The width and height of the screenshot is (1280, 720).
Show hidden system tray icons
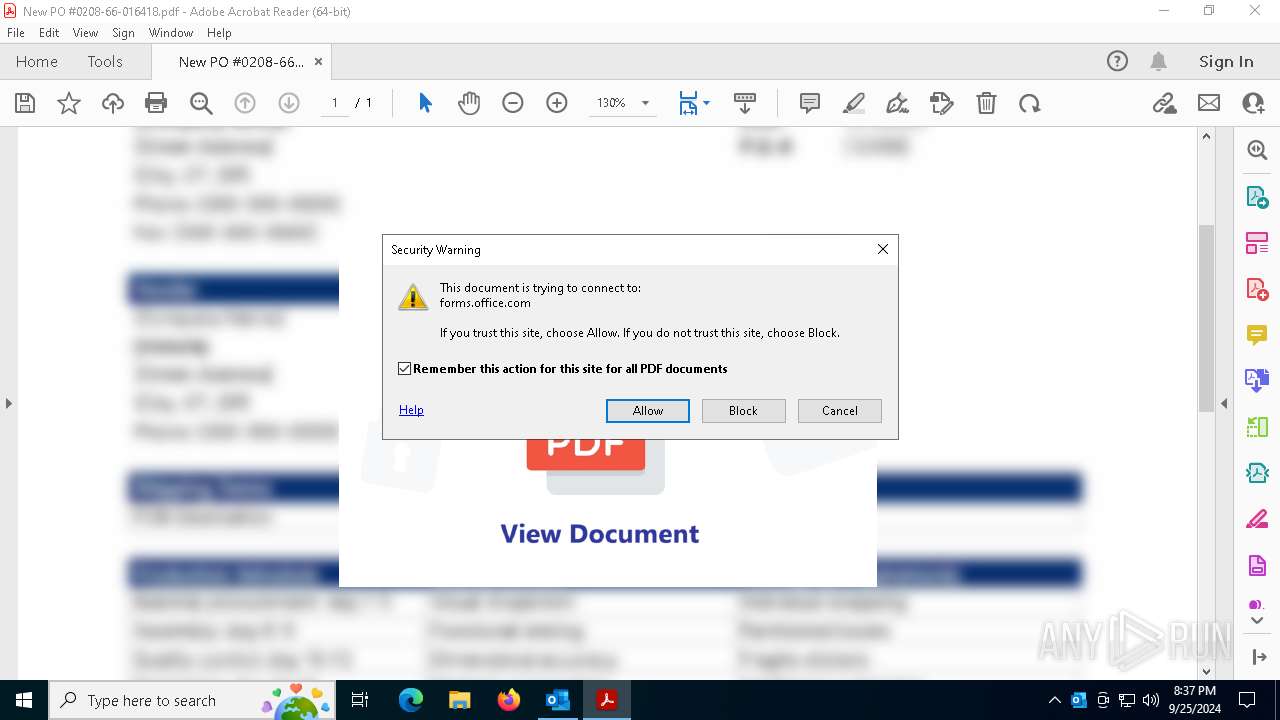click(1054, 700)
